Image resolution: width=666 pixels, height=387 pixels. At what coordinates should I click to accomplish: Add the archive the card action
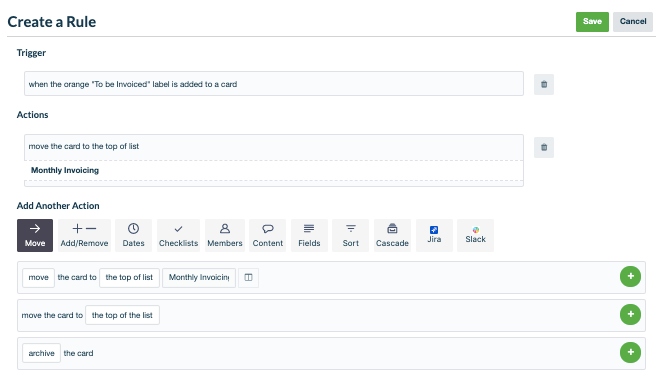(630, 353)
